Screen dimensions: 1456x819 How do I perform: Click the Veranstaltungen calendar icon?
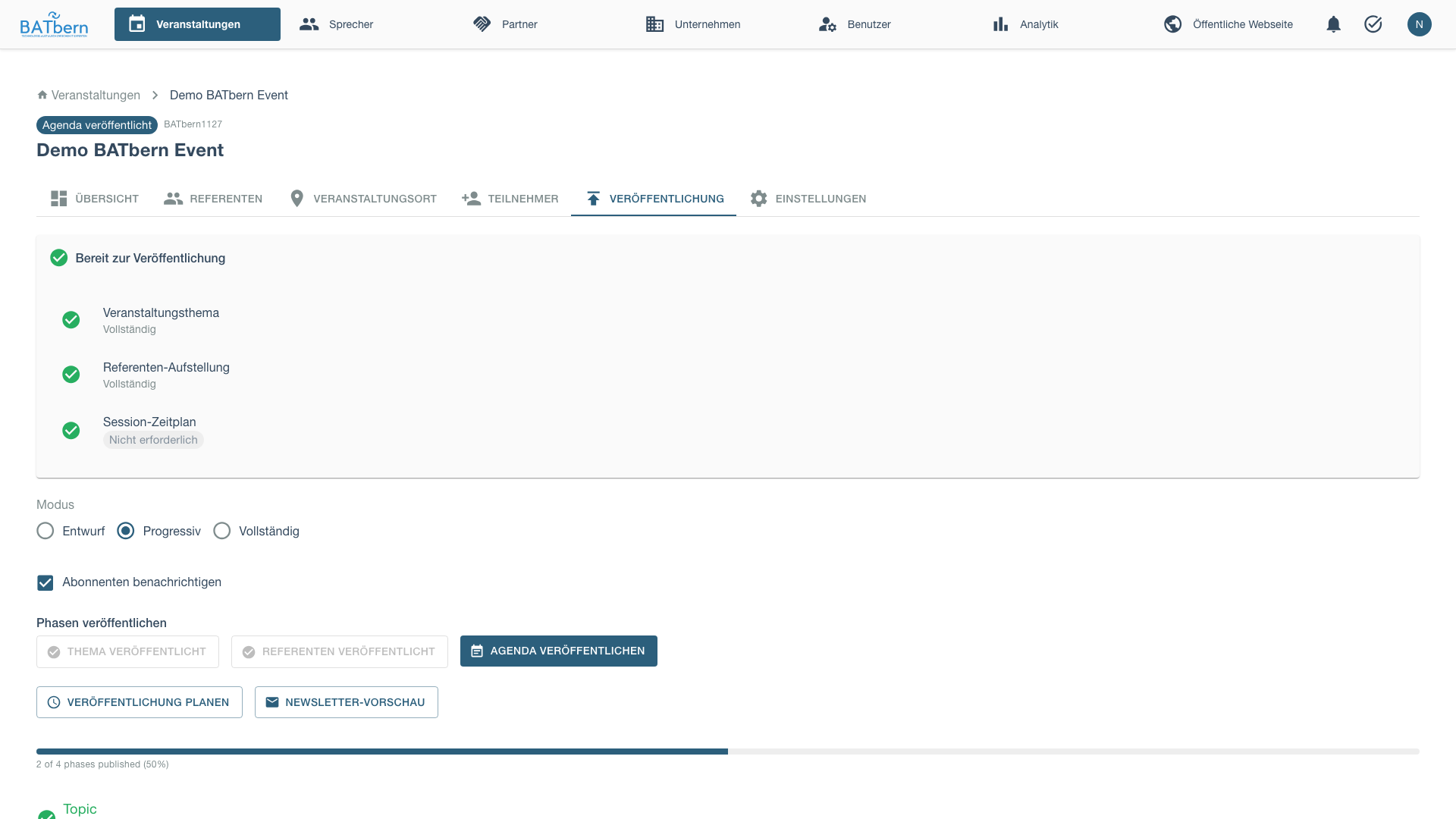tap(136, 24)
